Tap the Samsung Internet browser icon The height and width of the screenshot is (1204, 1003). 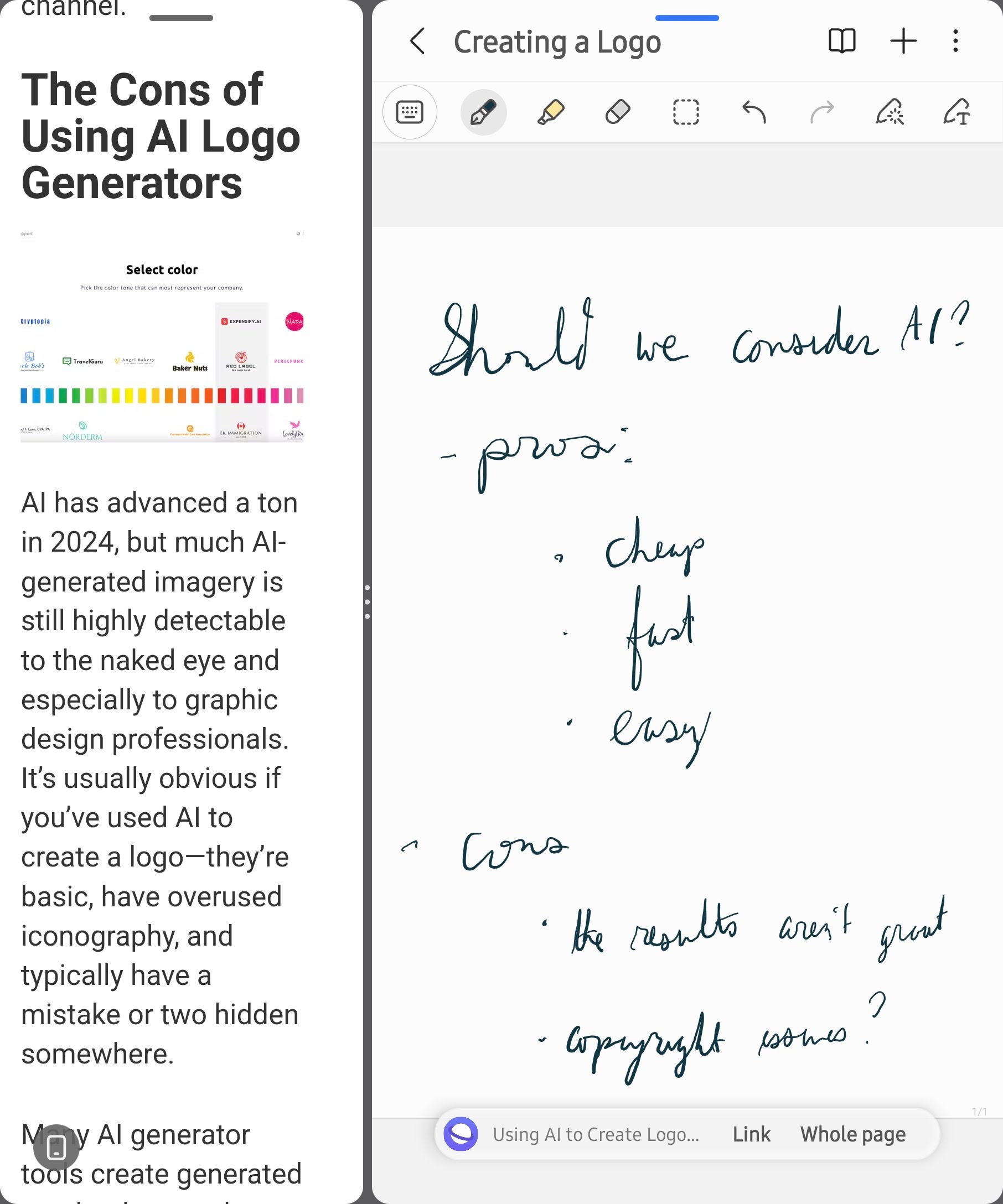pos(461,1134)
